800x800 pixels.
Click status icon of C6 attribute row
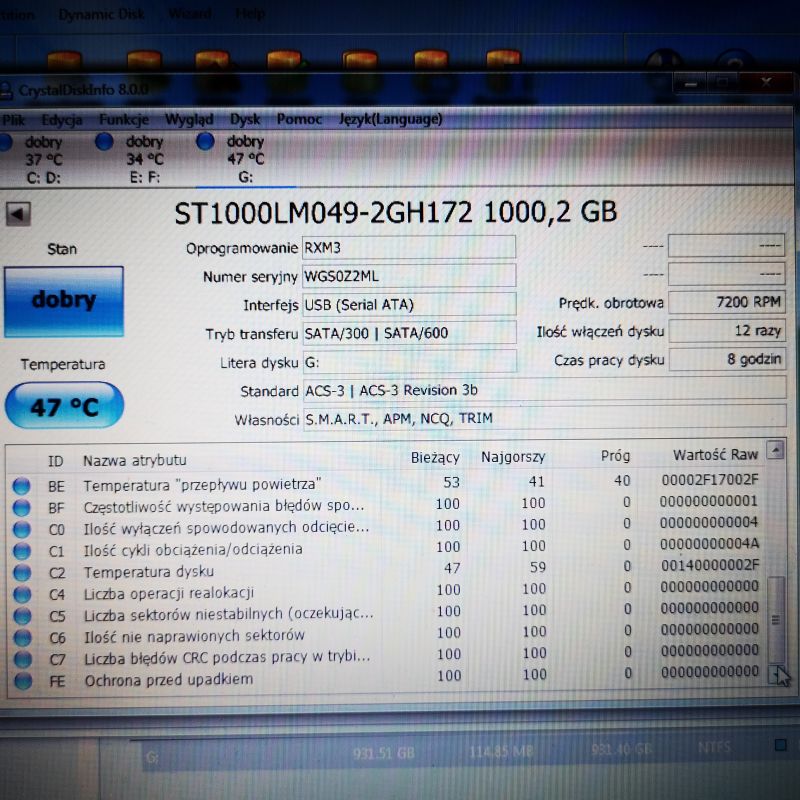[x=22, y=638]
